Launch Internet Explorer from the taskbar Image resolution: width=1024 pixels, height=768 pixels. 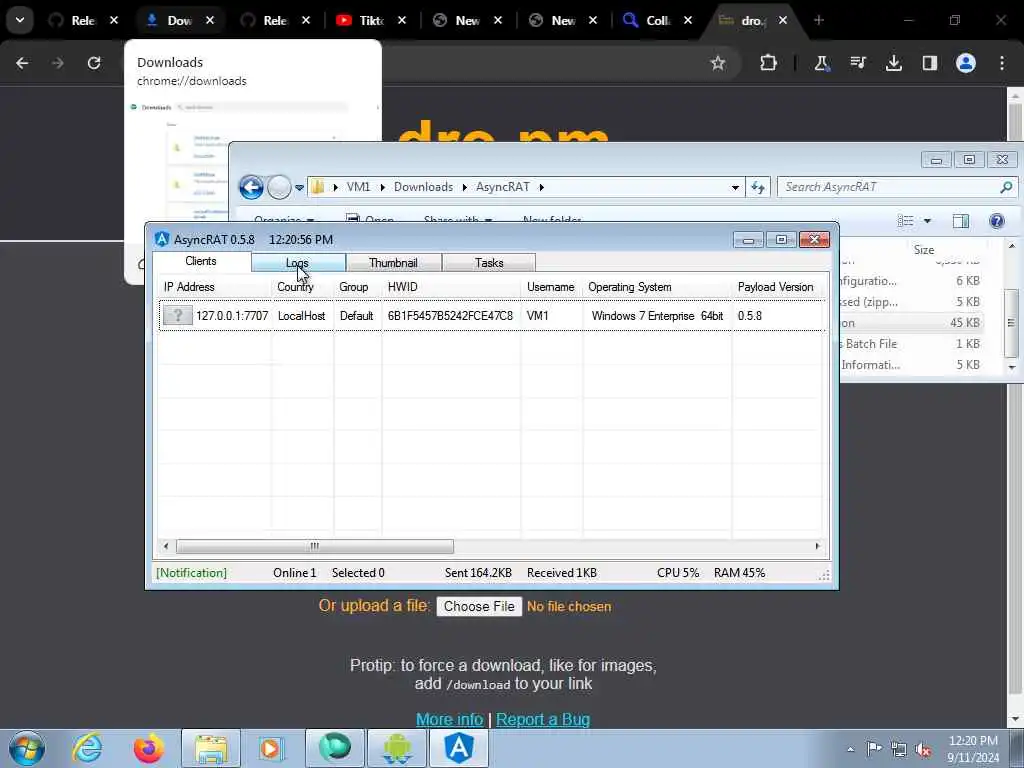pyautogui.click(x=87, y=748)
